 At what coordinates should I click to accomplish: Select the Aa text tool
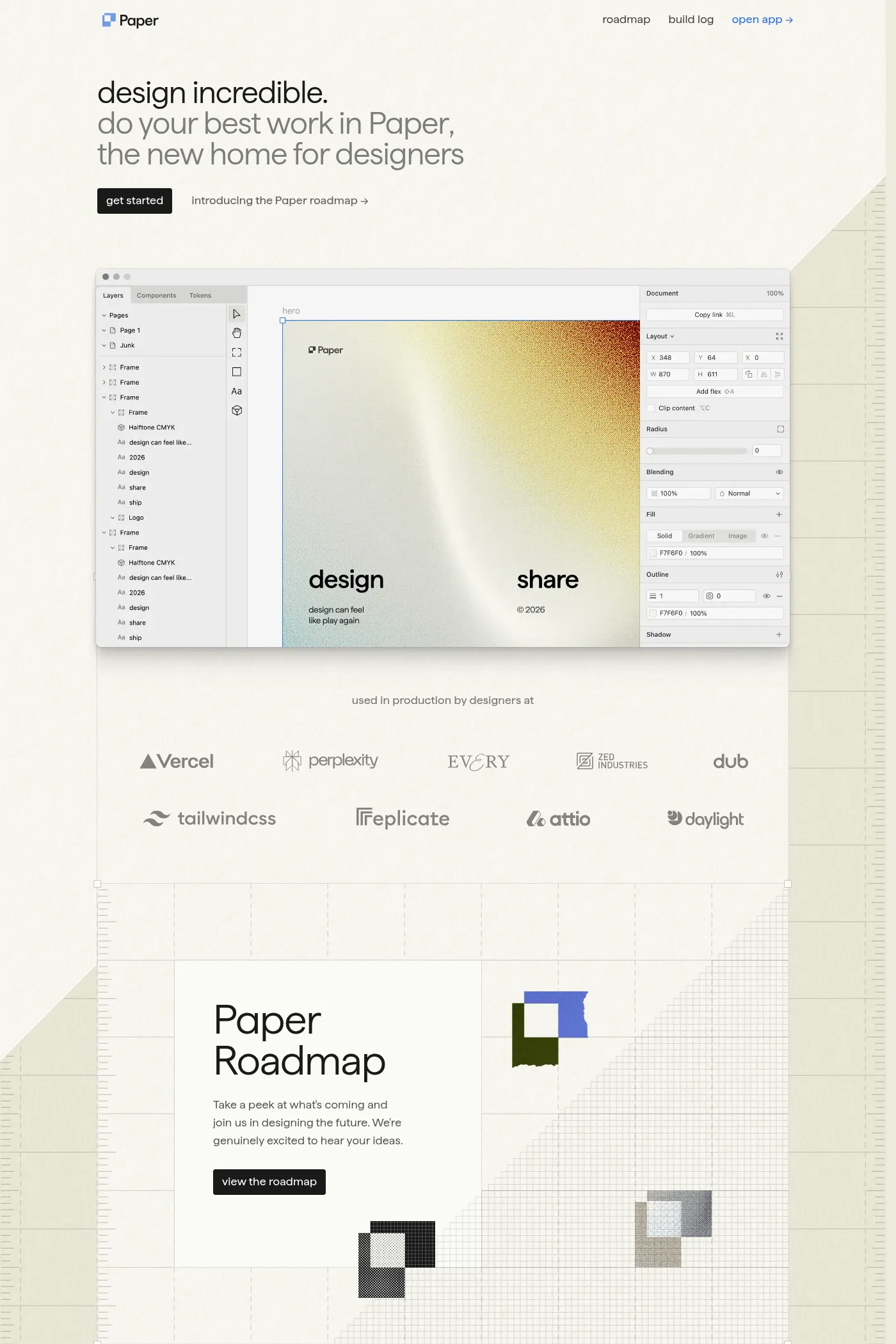coord(236,391)
